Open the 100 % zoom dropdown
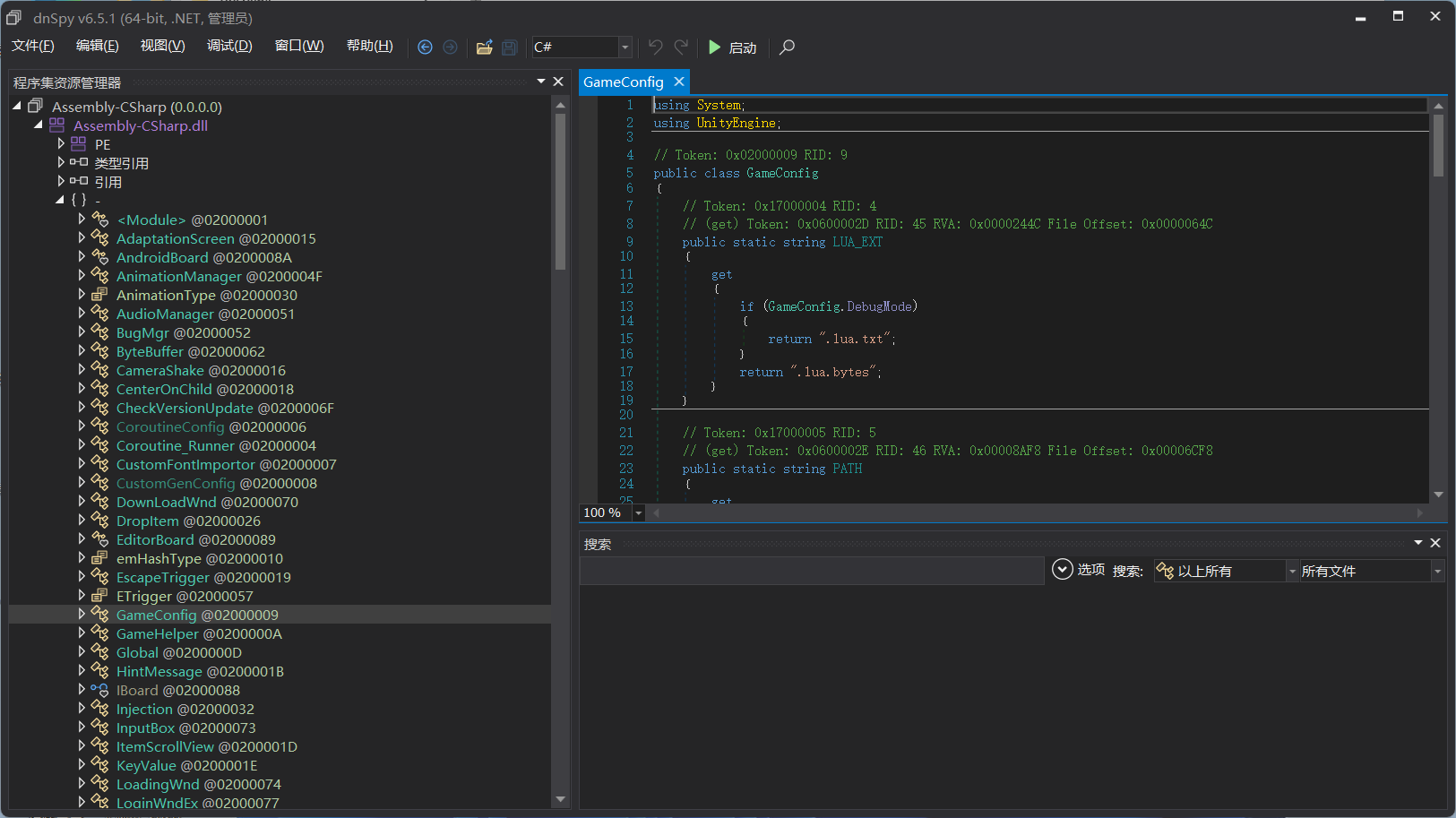The height and width of the screenshot is (818, 1456). 638,512
